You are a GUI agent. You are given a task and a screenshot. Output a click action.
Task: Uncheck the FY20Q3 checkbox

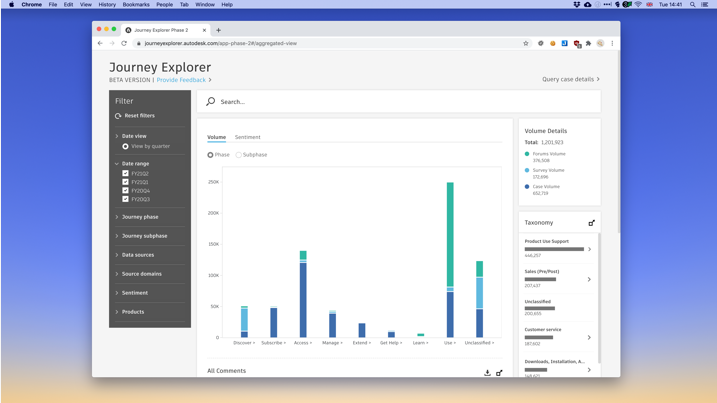[125, 199]
